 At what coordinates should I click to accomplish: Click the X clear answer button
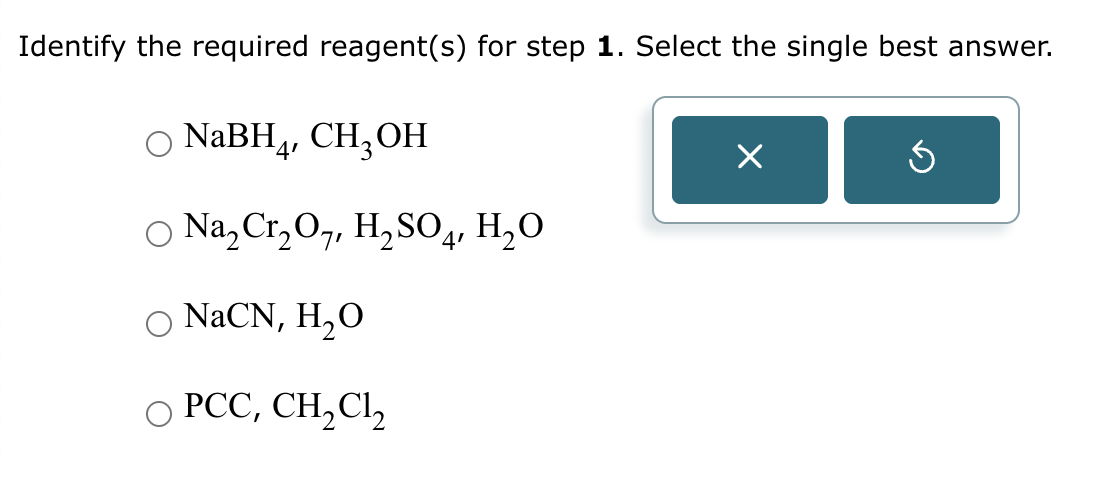pos(749,159)
